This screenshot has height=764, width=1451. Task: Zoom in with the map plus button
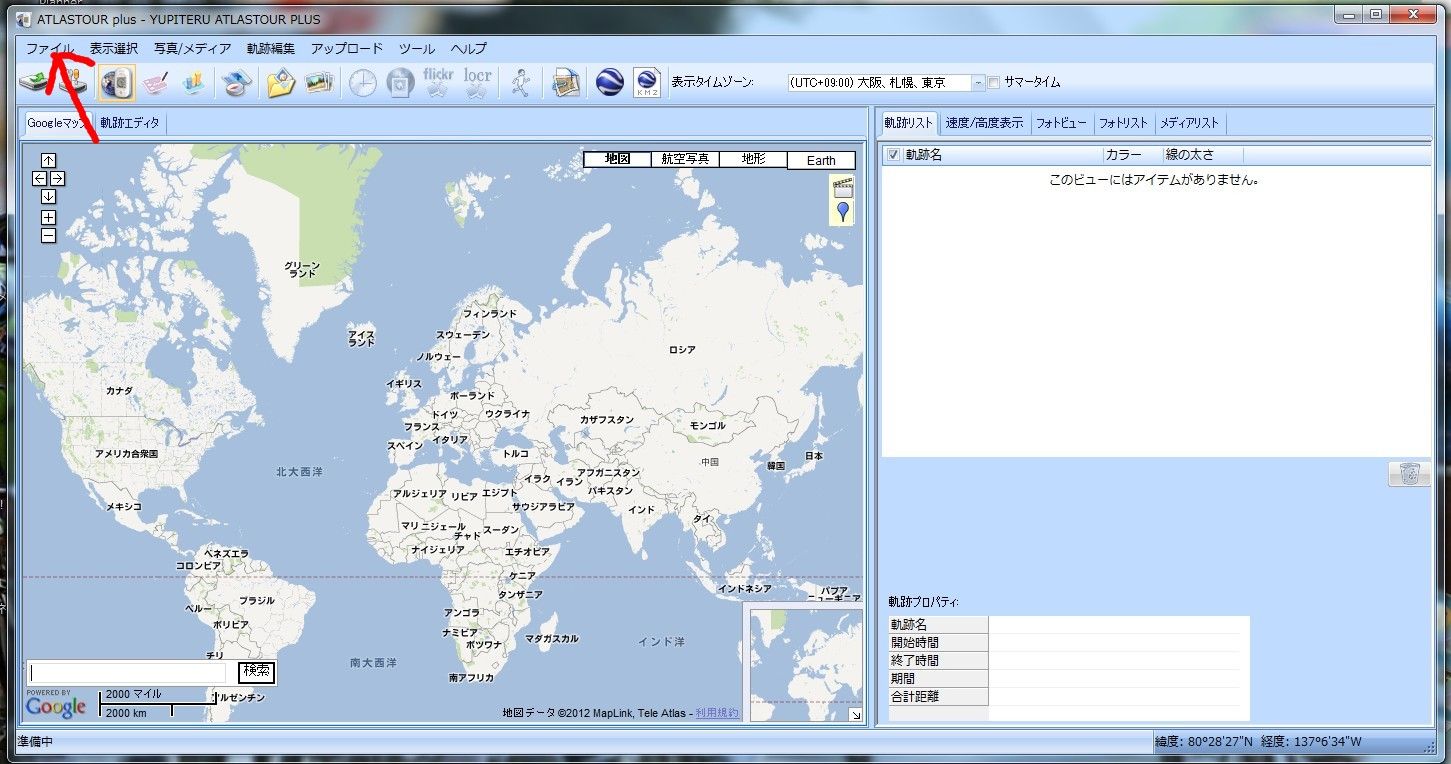tap(48, 217)
